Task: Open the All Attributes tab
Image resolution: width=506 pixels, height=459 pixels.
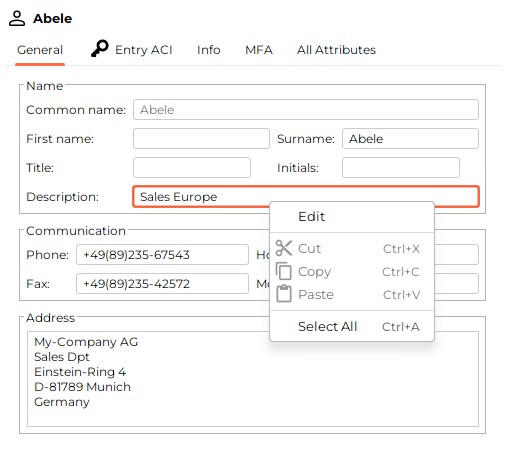Action: [336, 50]
